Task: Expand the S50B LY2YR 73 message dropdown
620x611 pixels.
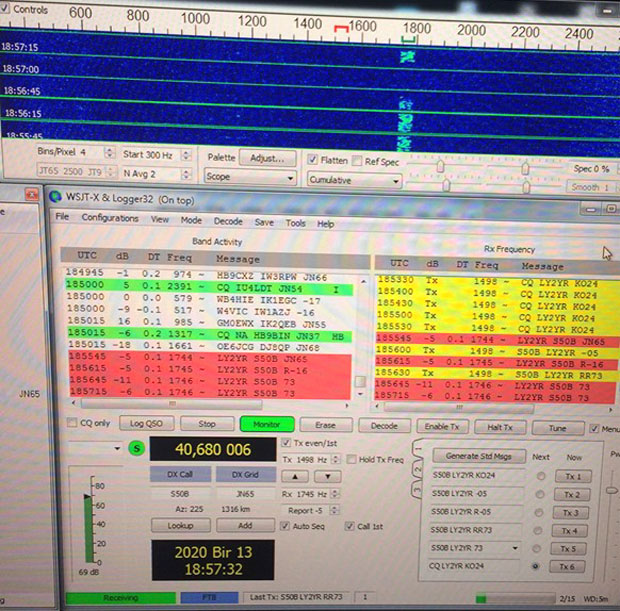Action: point(515,549)
